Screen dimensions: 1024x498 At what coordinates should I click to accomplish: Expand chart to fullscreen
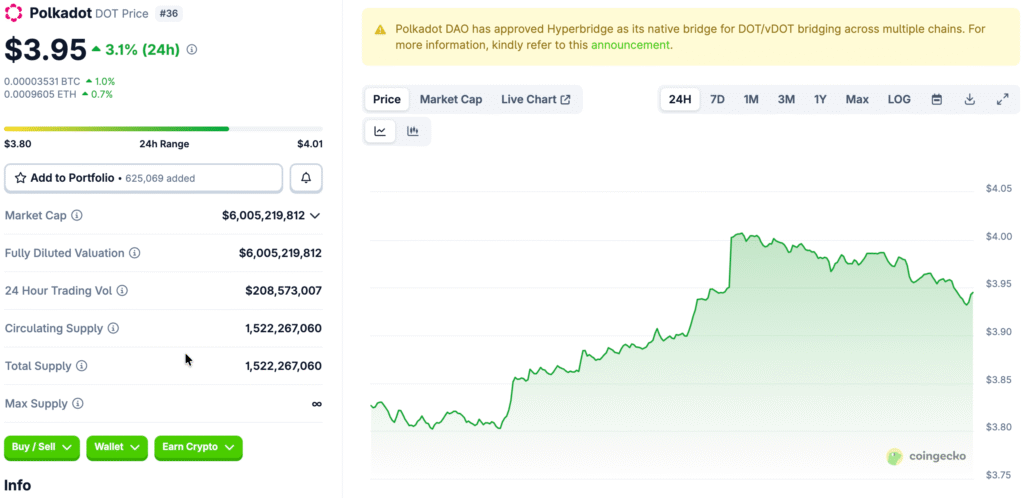click(x=1002, y=99)
